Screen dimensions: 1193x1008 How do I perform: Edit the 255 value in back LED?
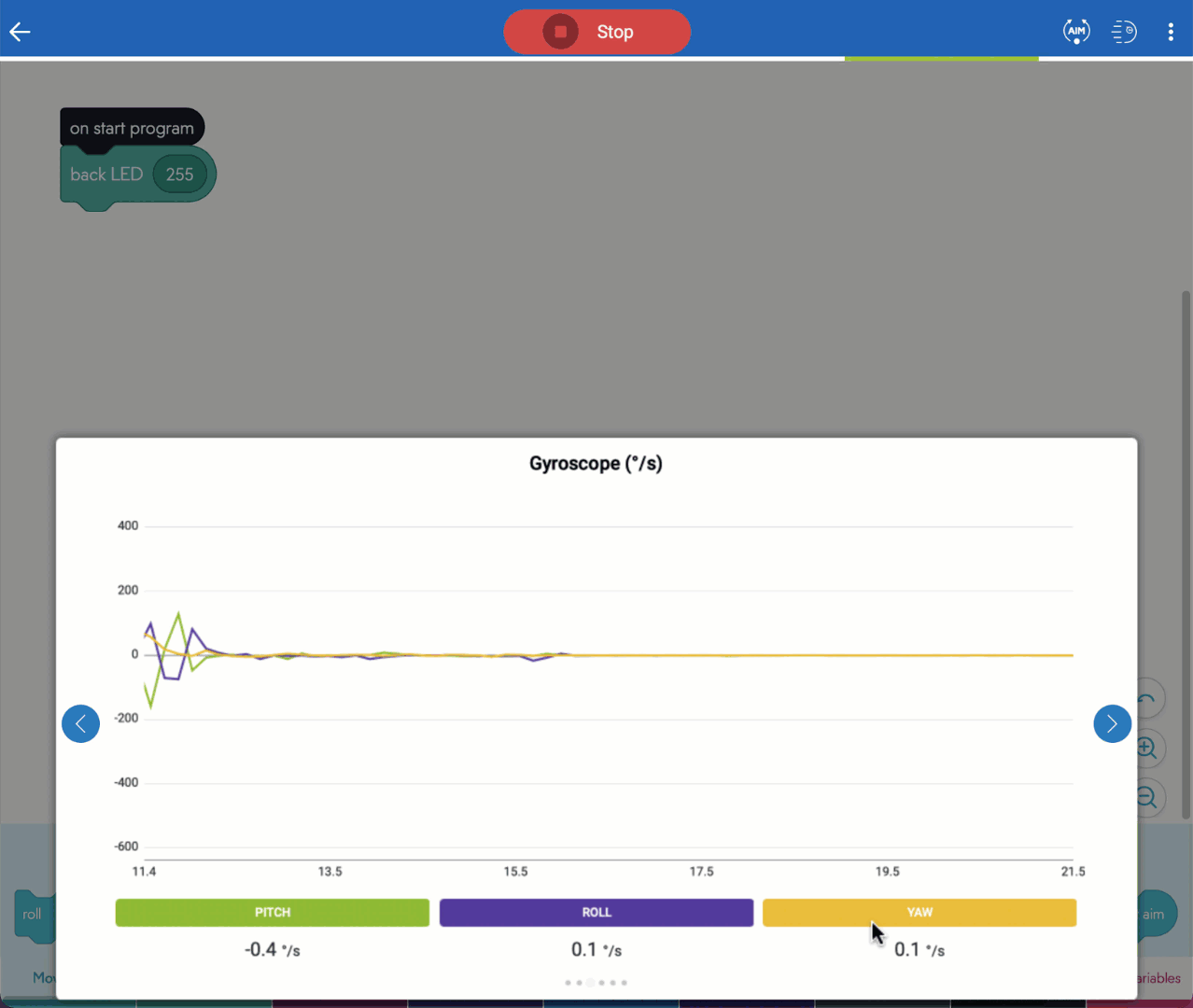pyautogui.click(x=179, y=175)
